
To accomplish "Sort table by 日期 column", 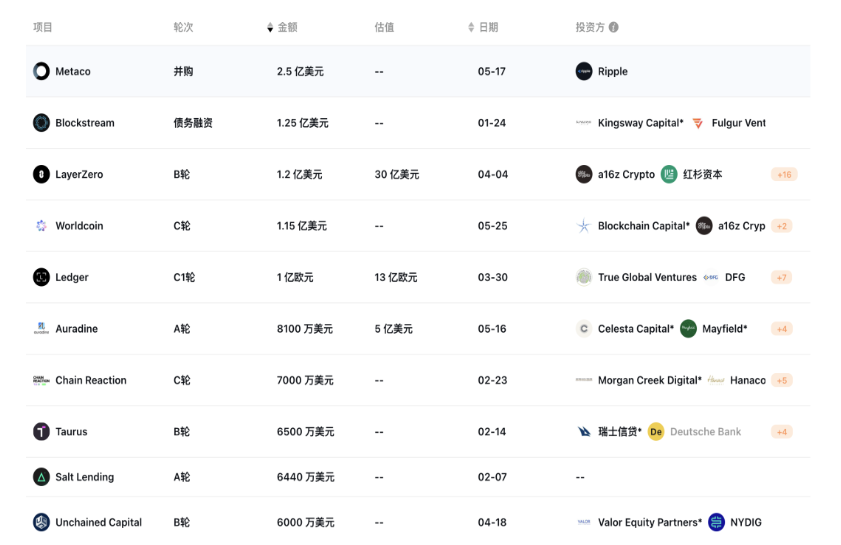I will pyautogui.click(x=471, y=27).
